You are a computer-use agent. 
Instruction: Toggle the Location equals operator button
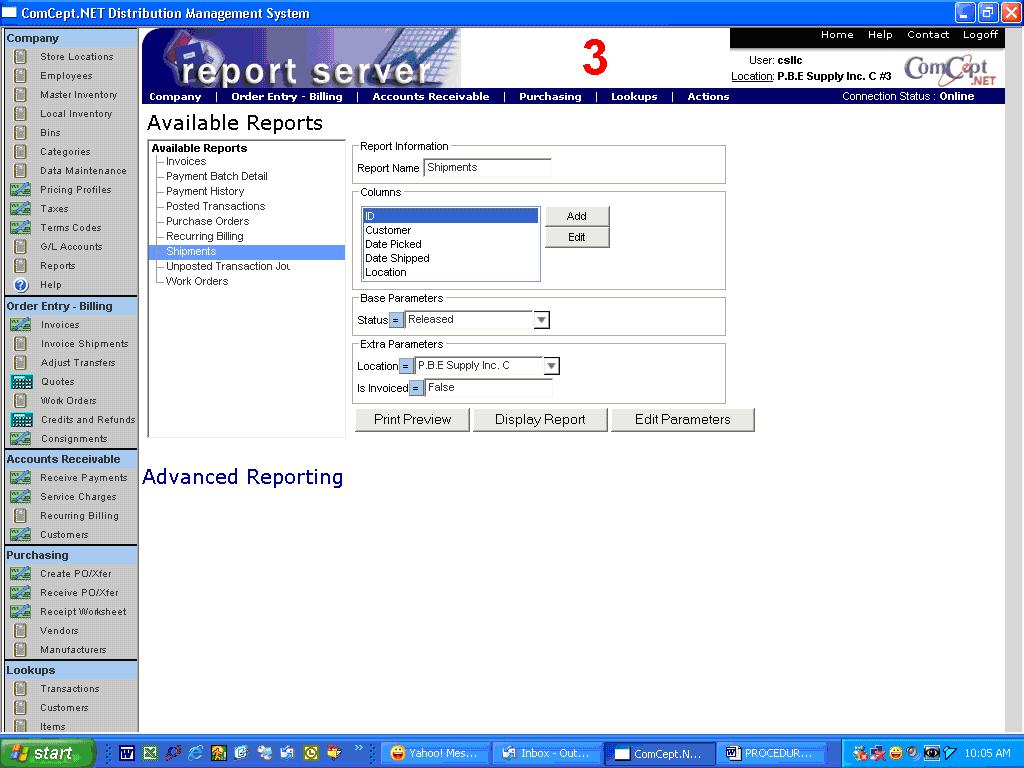point(406,366)
